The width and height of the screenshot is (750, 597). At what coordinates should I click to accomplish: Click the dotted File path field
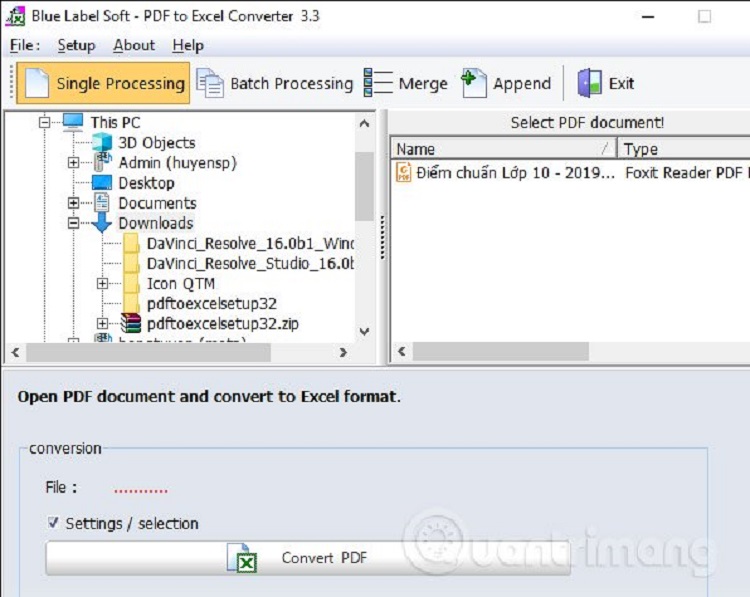pos(141,489)
